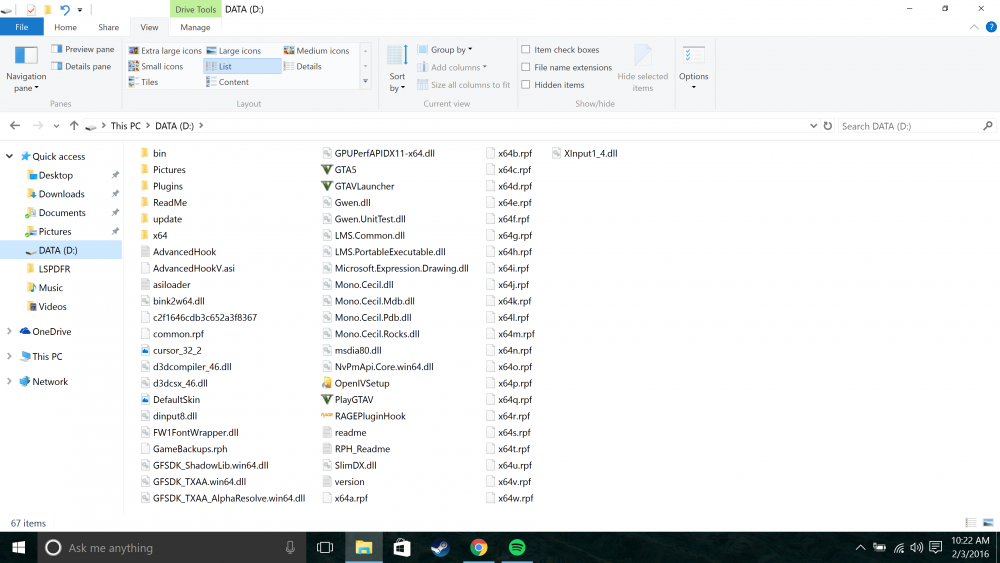
Task: Expand the Network tree node
Action: 10,381
